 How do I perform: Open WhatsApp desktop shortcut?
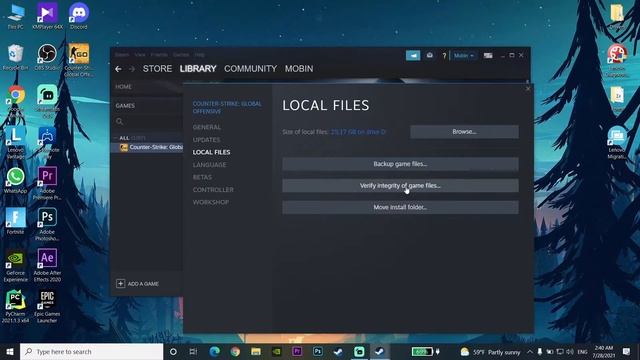pyautogui.click(x=16, y=180)
